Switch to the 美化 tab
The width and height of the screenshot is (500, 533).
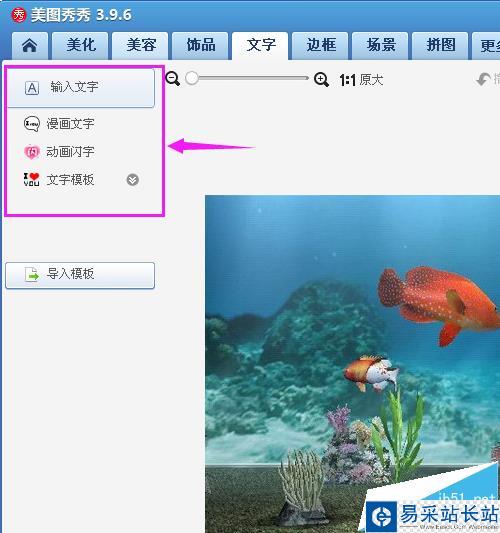pos(80,46)
